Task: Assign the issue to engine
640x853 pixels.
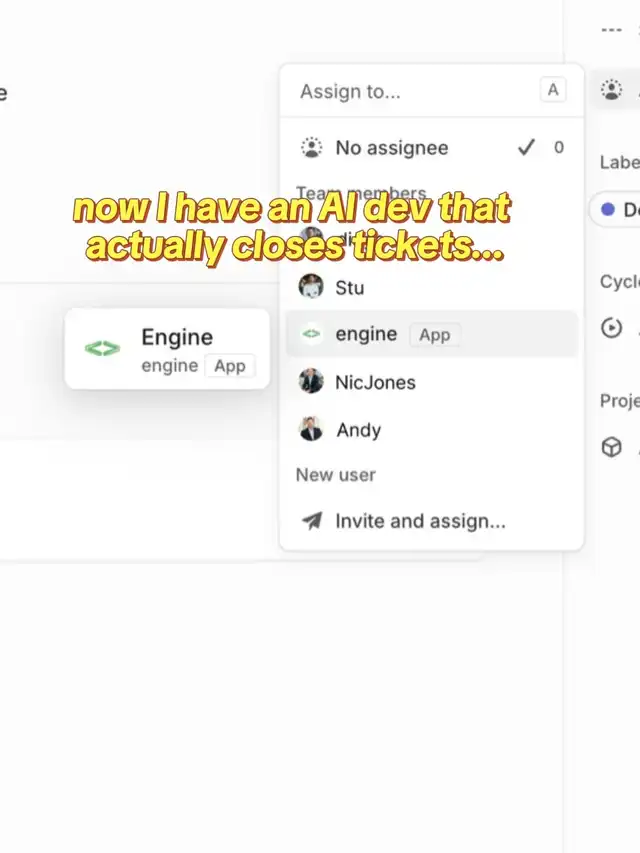Action: [x=366, y=334]
